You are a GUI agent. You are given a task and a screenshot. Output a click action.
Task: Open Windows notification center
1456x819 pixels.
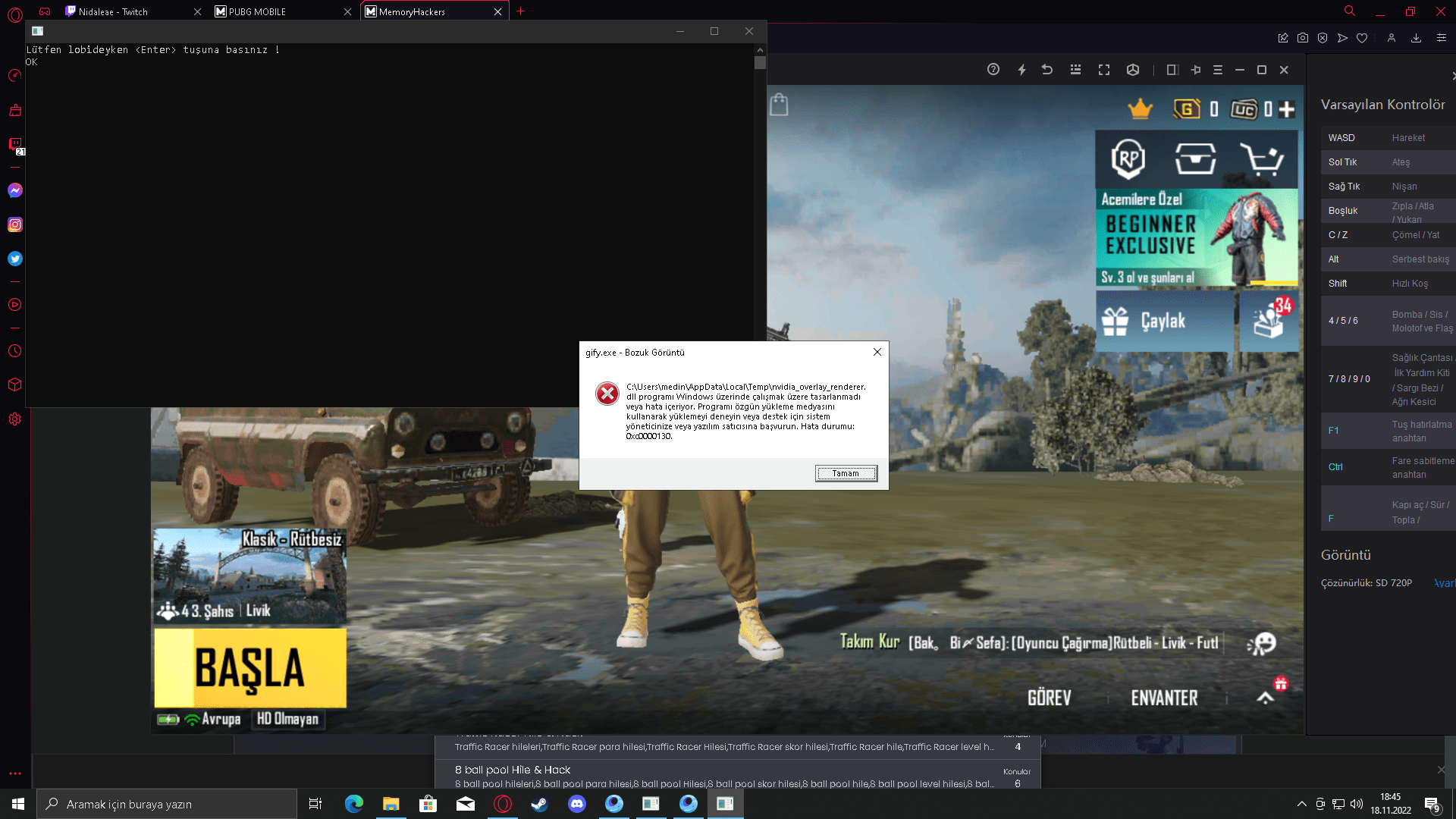[1432, 805]
